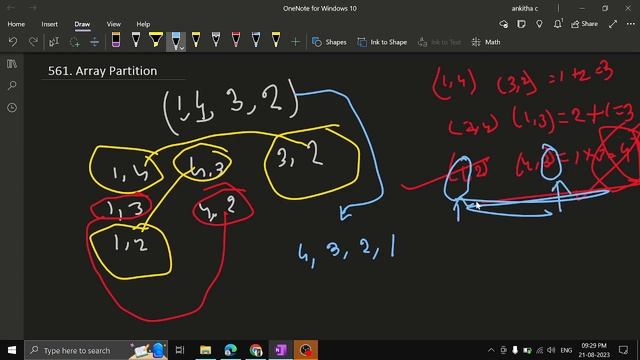Show Recent Notes in the sidebar
This screenshot has height=360, width=640.
[12, 108]
